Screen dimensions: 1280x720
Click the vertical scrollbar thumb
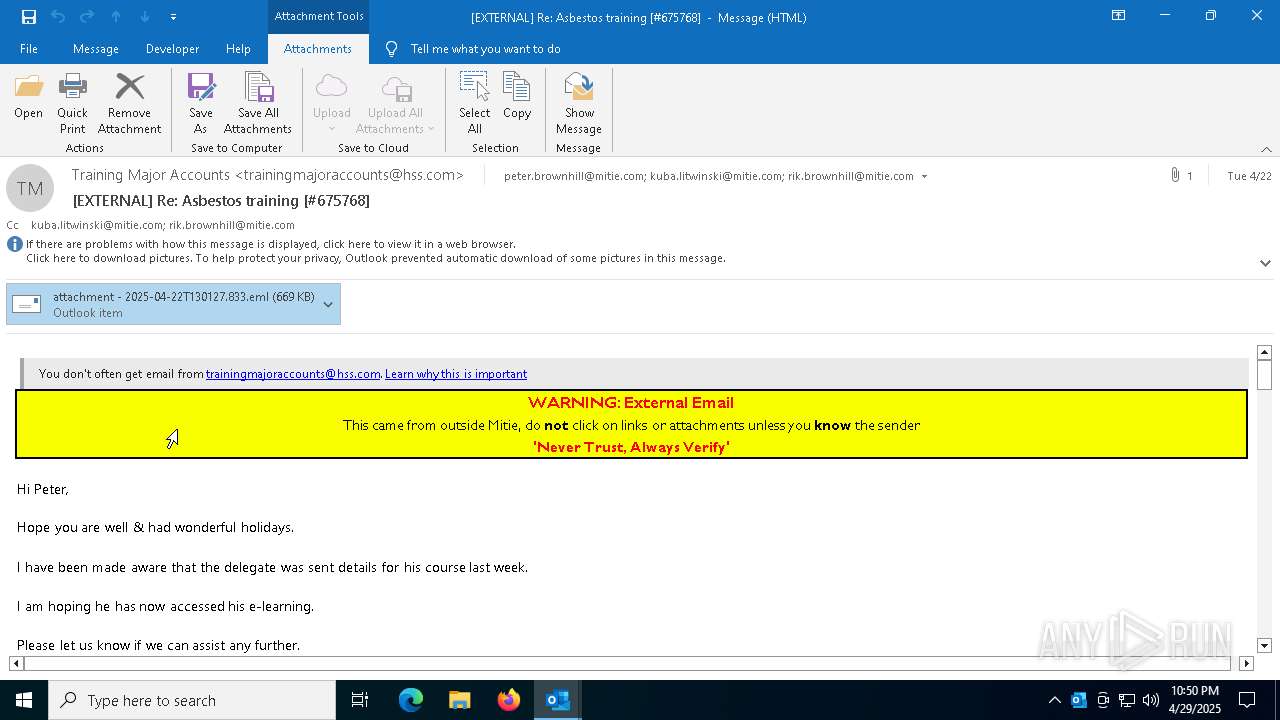click(x=1264, y=375)
